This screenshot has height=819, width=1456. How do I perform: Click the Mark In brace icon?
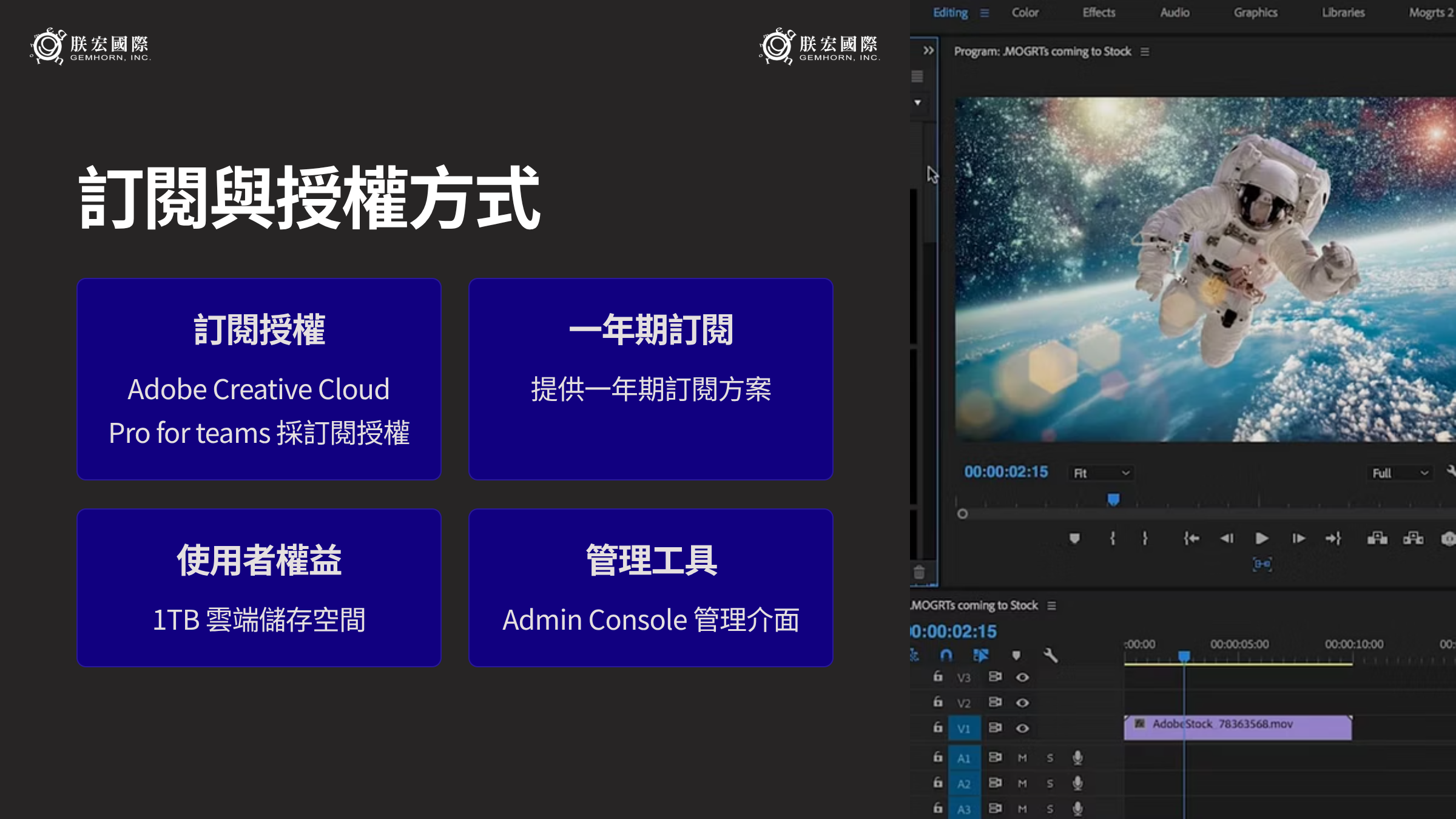point(1113,538)
